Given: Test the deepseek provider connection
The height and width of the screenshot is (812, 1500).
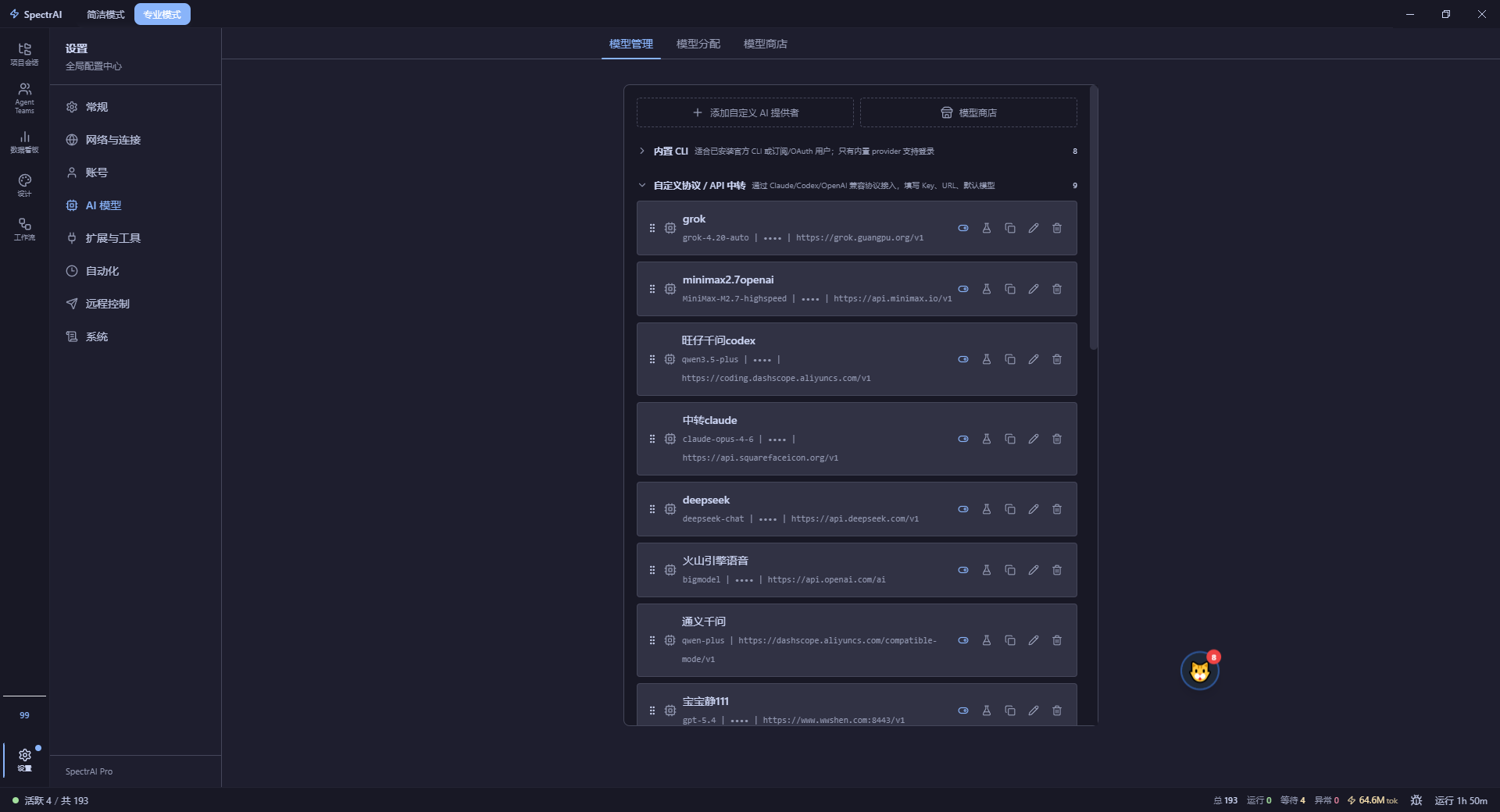Looking at the screenshot, I should (x=987, y=509).
